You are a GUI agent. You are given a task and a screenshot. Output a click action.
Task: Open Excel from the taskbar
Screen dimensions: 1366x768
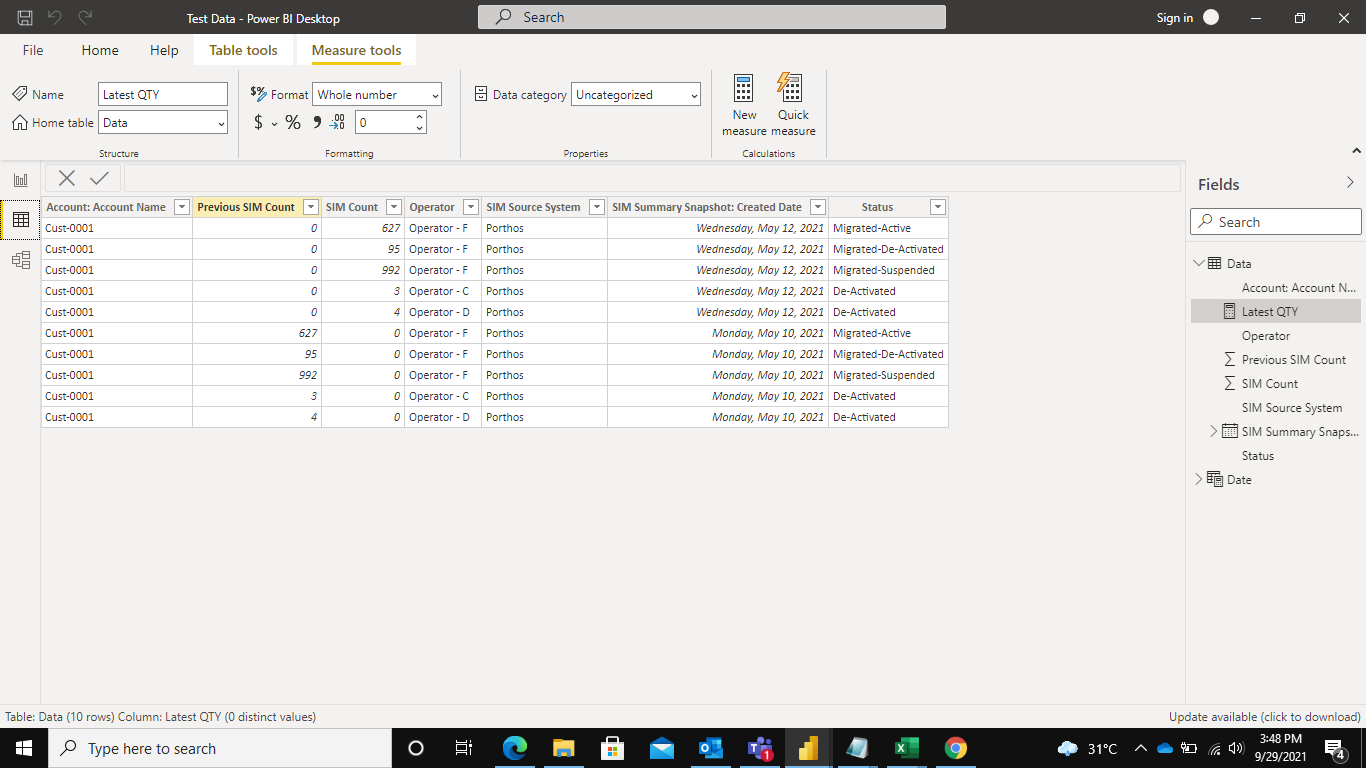(x=906, y=748)
